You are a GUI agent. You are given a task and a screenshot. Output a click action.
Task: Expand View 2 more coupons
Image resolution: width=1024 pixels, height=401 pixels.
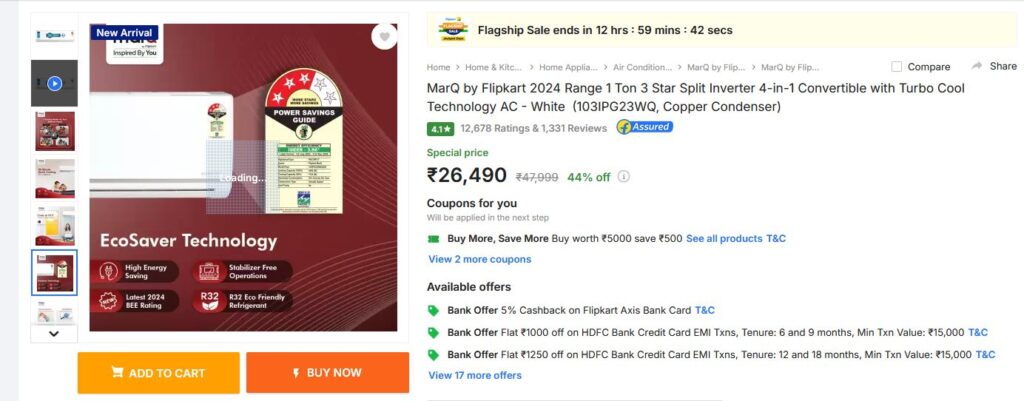tap(479, 259)
